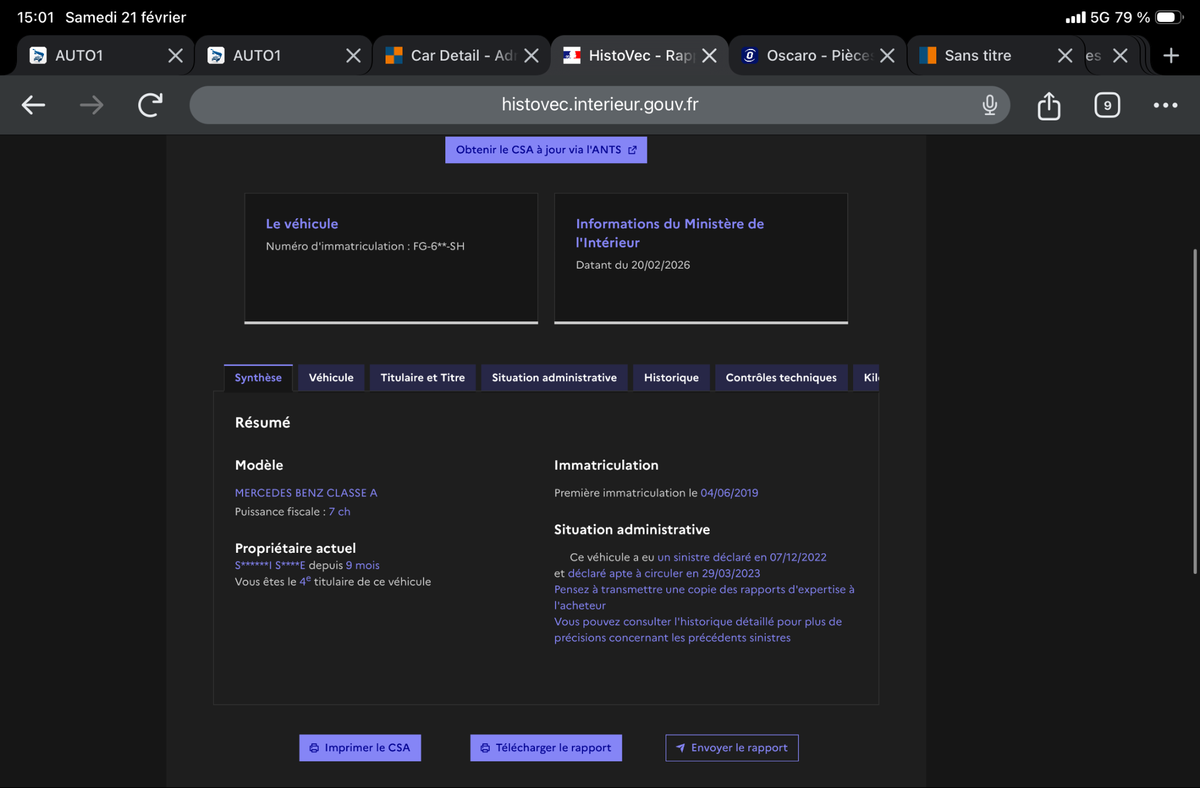Viewport: 1200px width, 788px height.
Task: Show the Historique tab
Action: click(671, 378)
